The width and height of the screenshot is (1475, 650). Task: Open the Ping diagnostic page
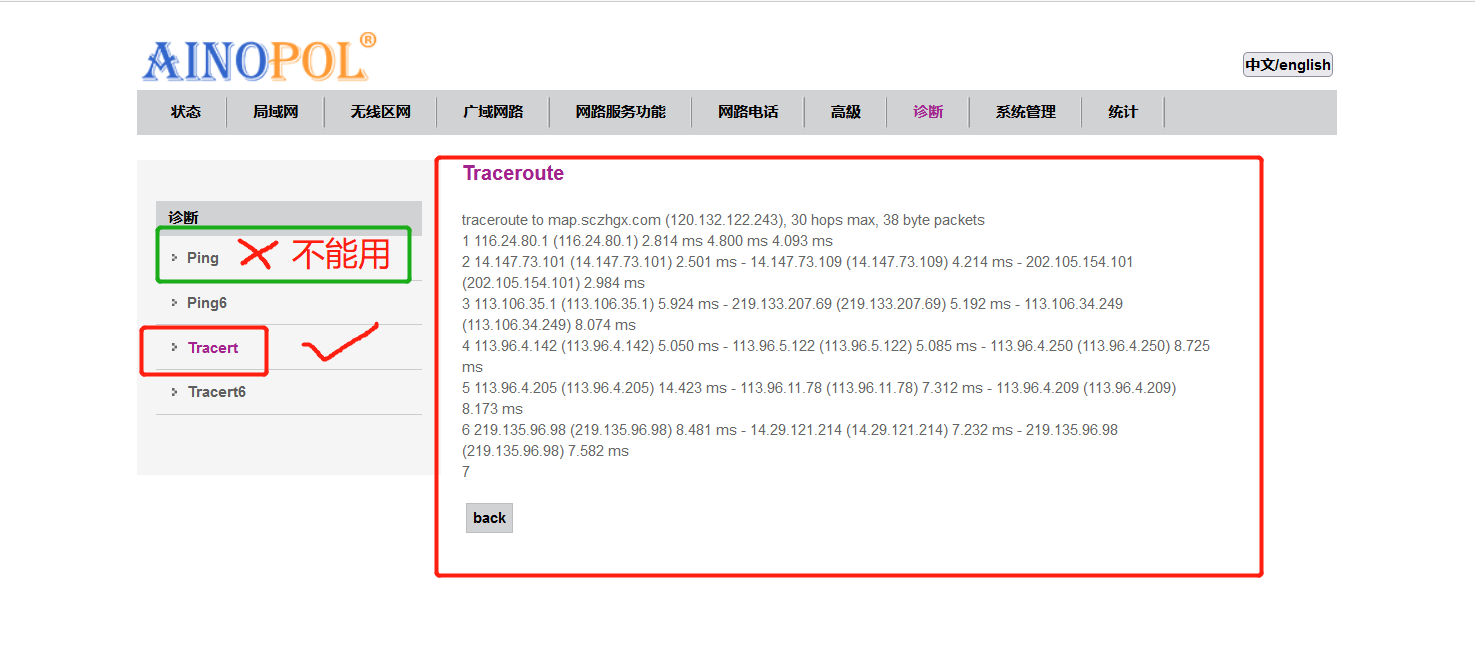tap(202, 258)
